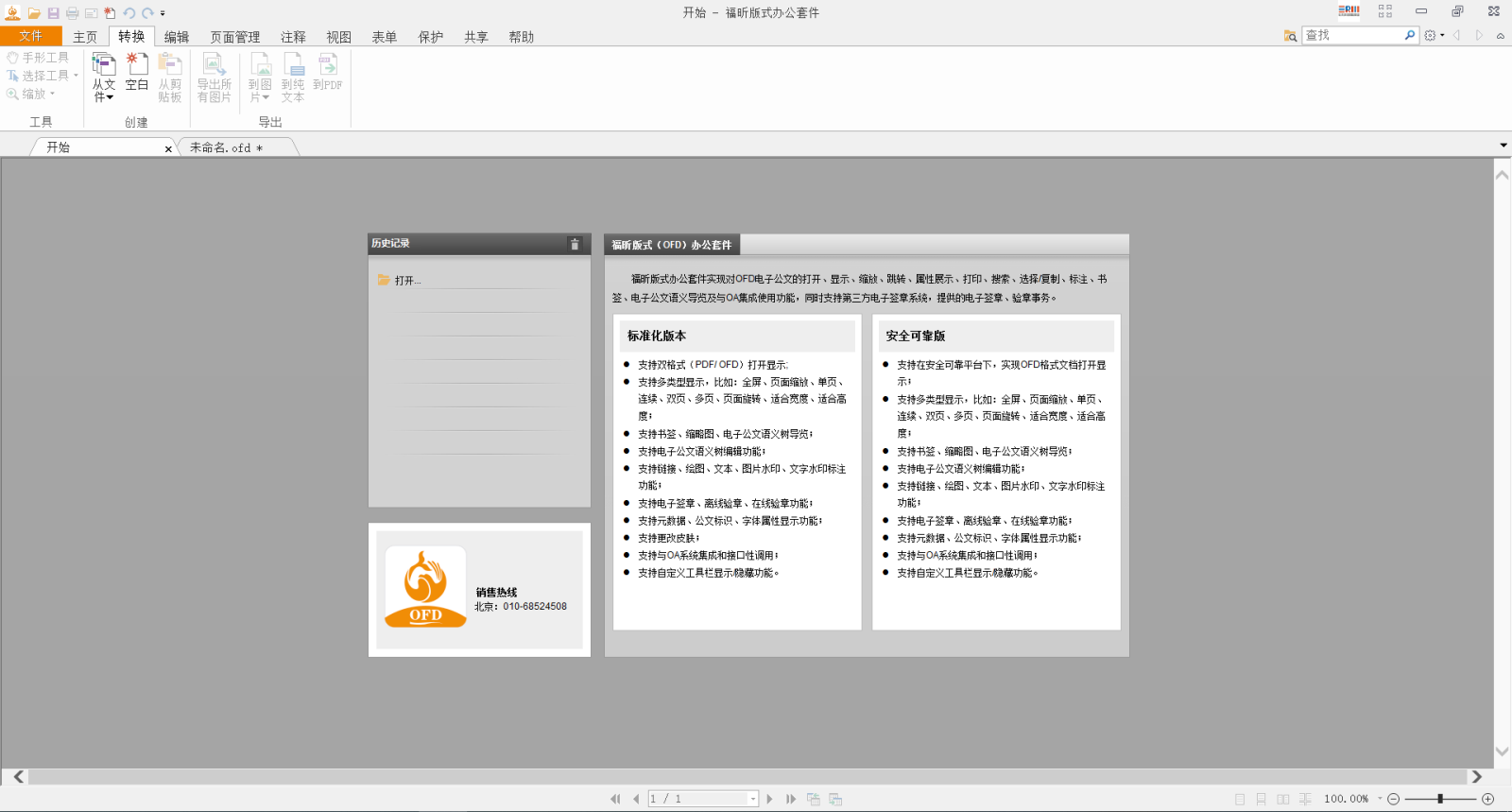
Task: Redo the last undone action
Action: [147, 13]
